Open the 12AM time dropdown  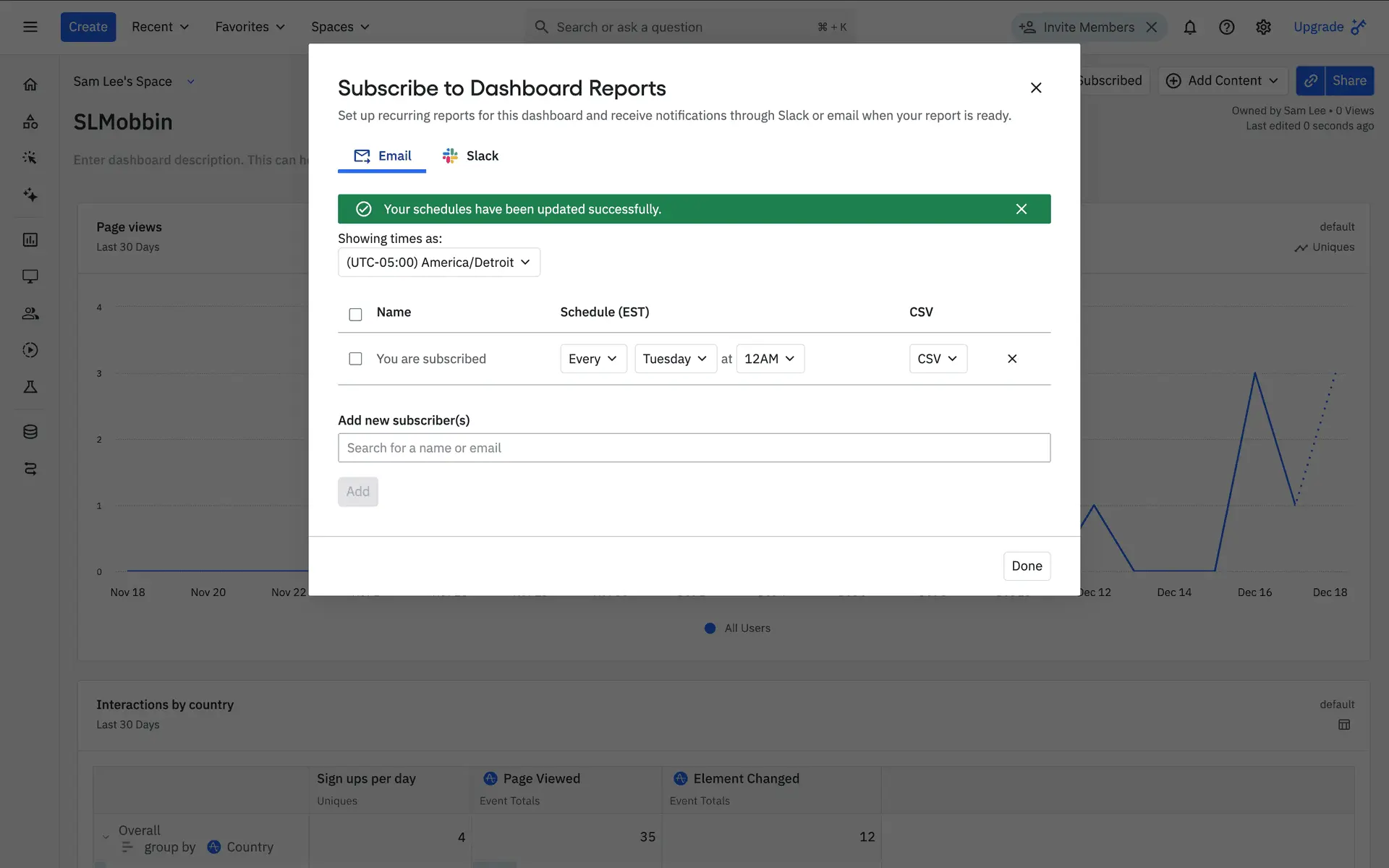[x=769, y=359]
